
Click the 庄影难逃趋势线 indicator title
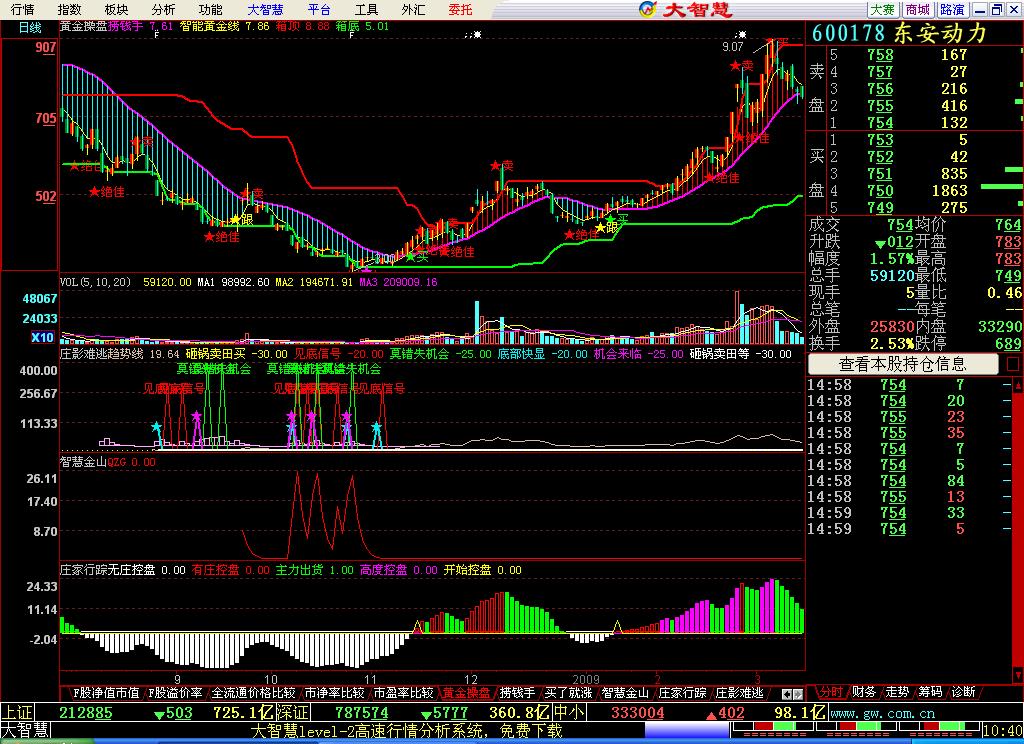coord(101,354)
